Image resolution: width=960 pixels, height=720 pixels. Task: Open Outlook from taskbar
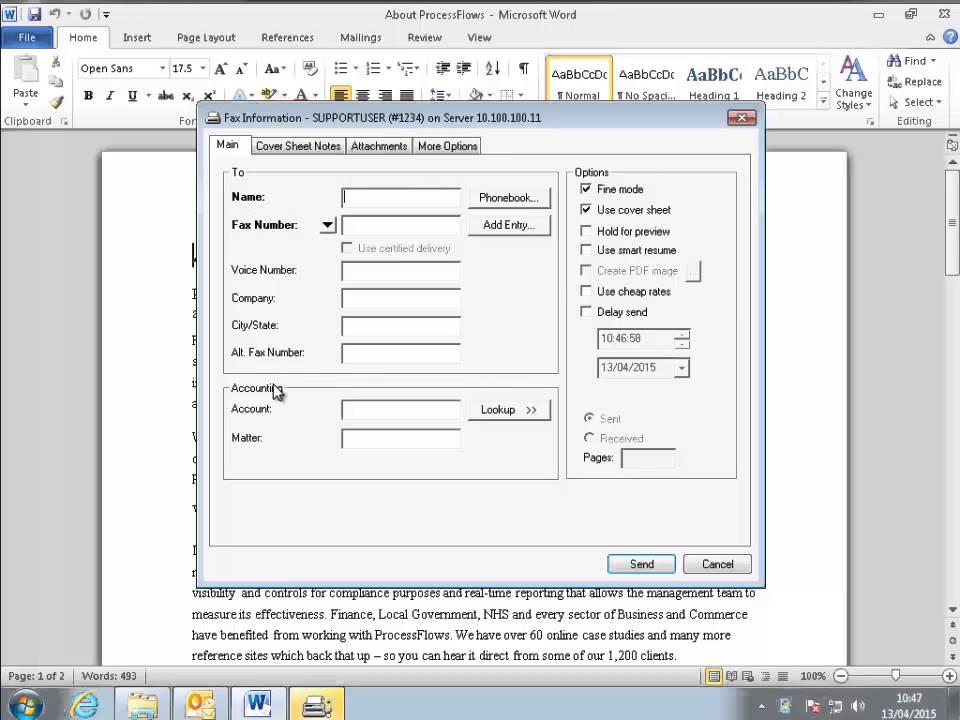[200, 705]
